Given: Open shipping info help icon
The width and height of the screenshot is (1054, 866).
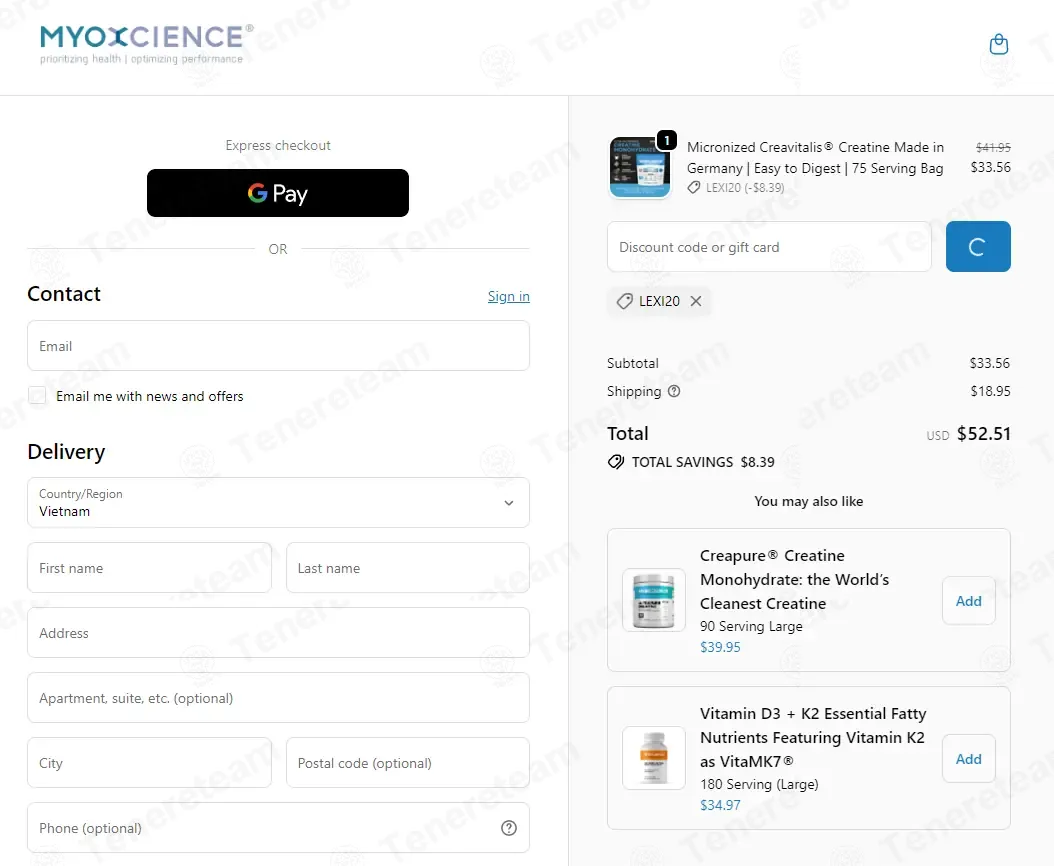Looking at the screenshot, I should pyautogui.click(x=674, y=391).
